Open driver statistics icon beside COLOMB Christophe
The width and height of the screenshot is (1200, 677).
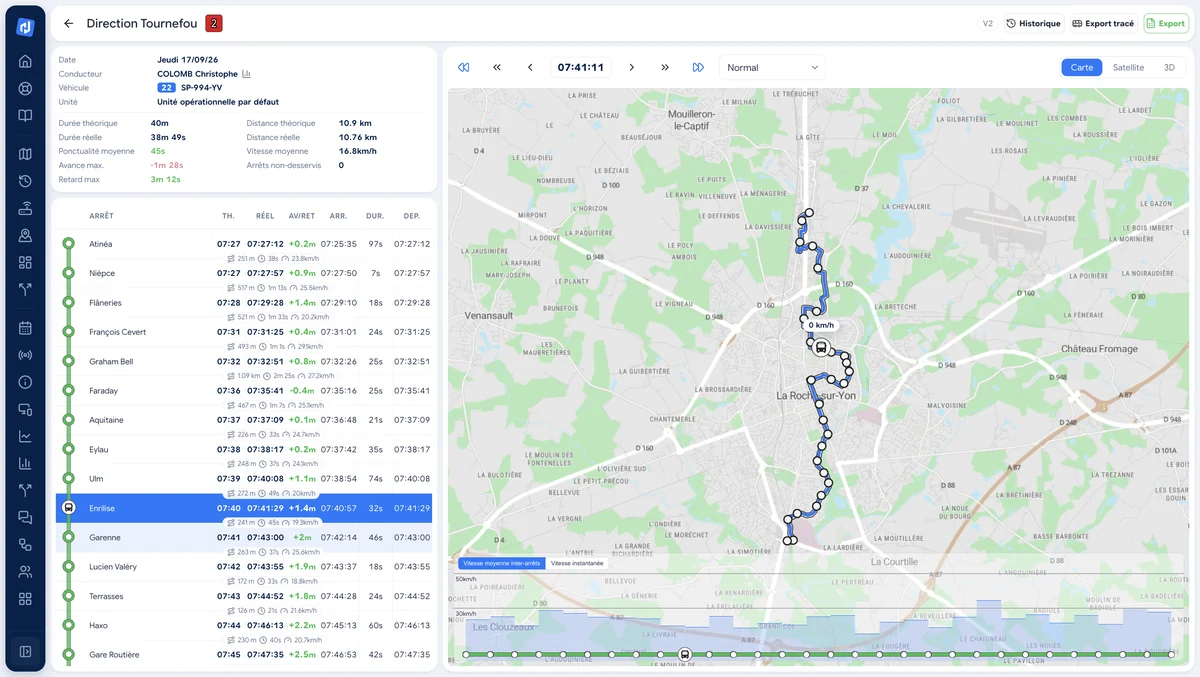246,74
